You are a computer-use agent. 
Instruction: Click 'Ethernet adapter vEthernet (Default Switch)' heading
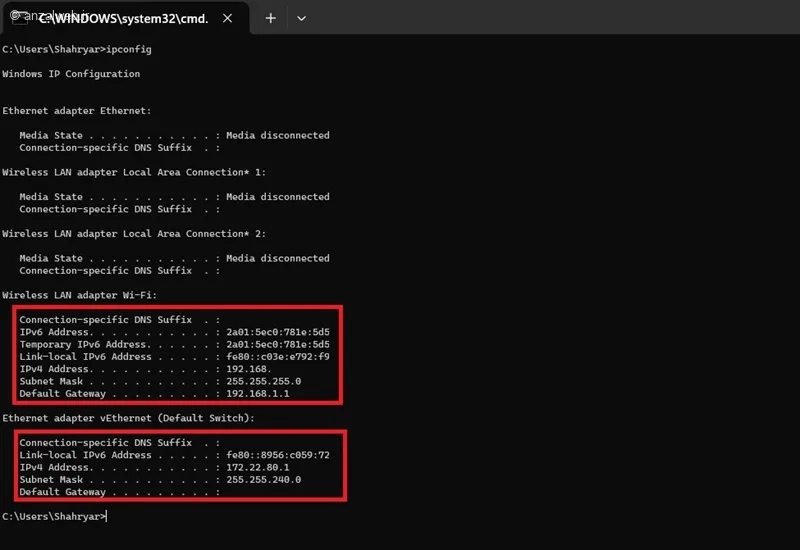click(129, 418)
